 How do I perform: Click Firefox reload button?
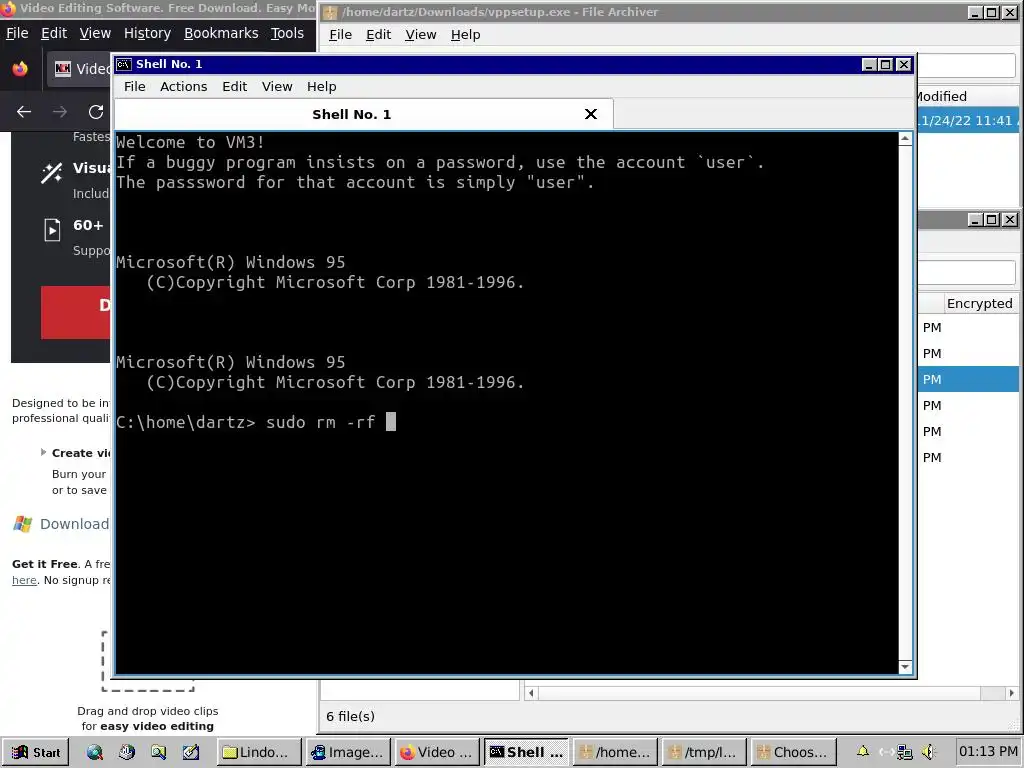click(x=96, y=112)
